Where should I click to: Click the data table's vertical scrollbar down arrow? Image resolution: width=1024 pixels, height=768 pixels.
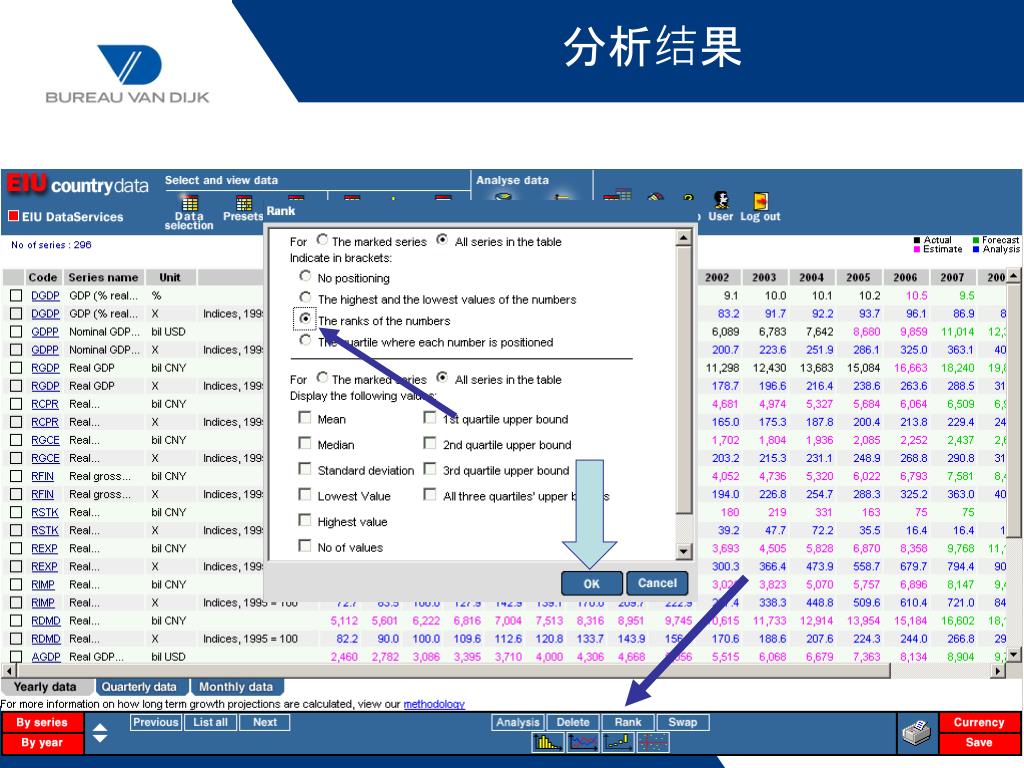(1013, 654)
